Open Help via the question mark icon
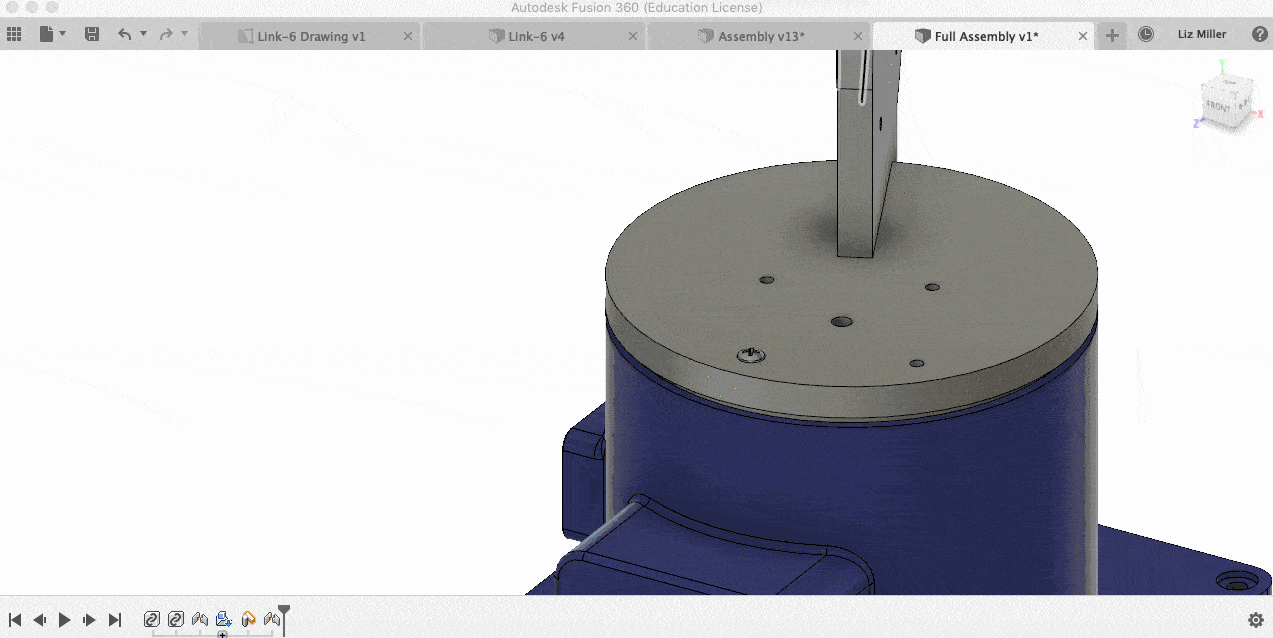The image size is (1273, 638). pyautogui.click(x=1259, y=33)
